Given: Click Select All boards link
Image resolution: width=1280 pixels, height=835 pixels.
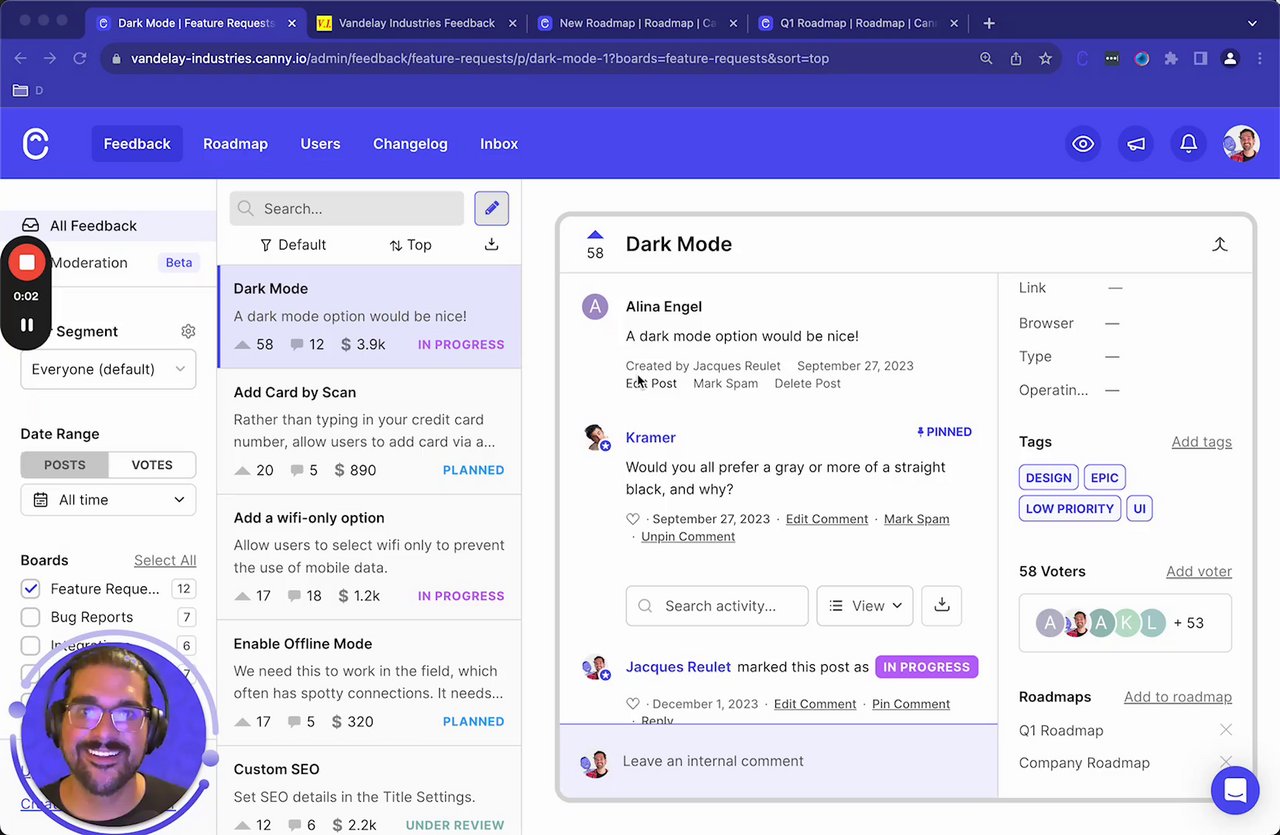Looking at the screenshot, I should point(165,561).
